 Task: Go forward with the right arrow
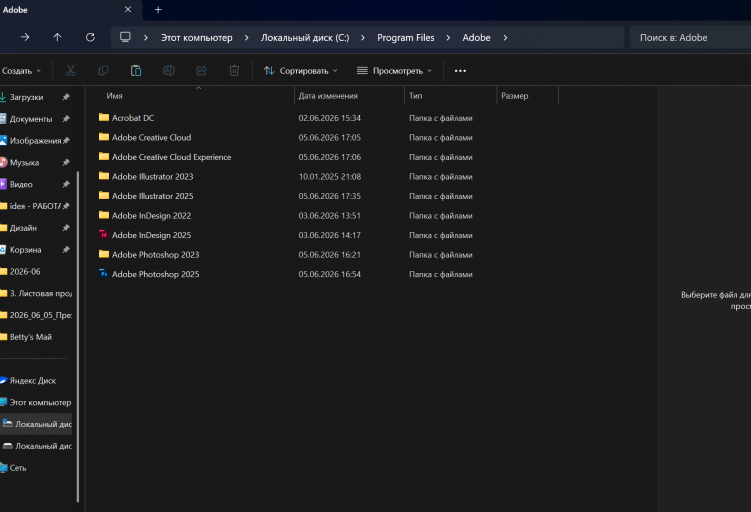pyautogui.click(x=25, y=37)
